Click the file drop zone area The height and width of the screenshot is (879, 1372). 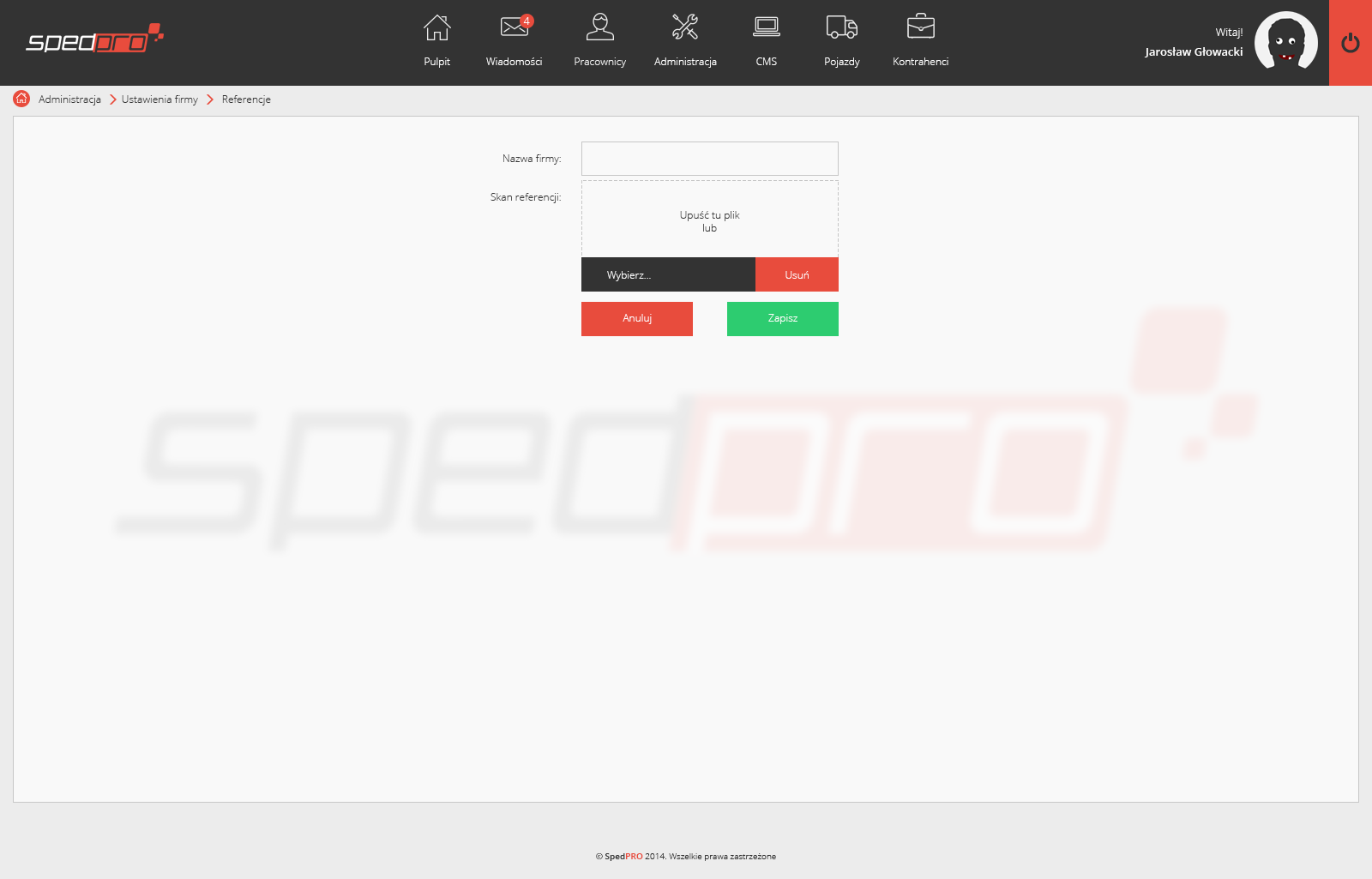(709, 219)
